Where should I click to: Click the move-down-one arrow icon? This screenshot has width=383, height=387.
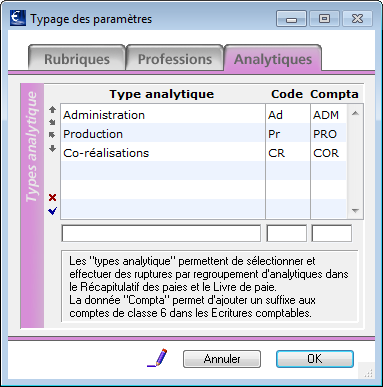[x=52, y=135]
